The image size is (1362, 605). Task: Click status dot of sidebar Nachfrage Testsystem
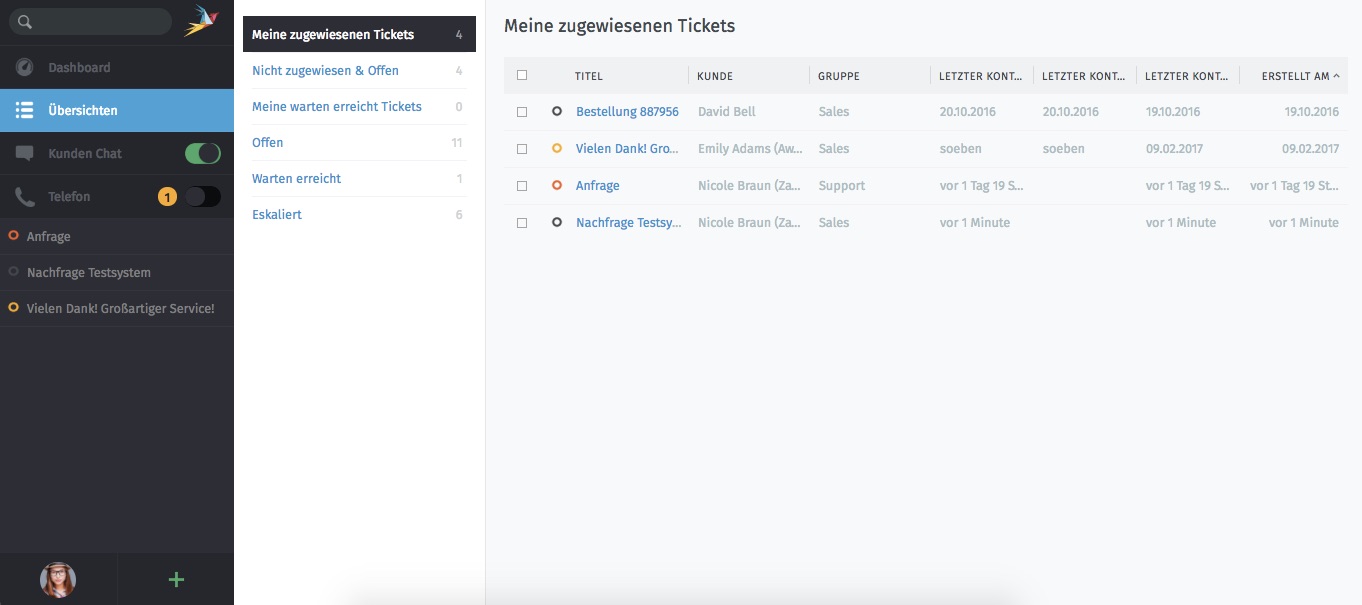13,272
